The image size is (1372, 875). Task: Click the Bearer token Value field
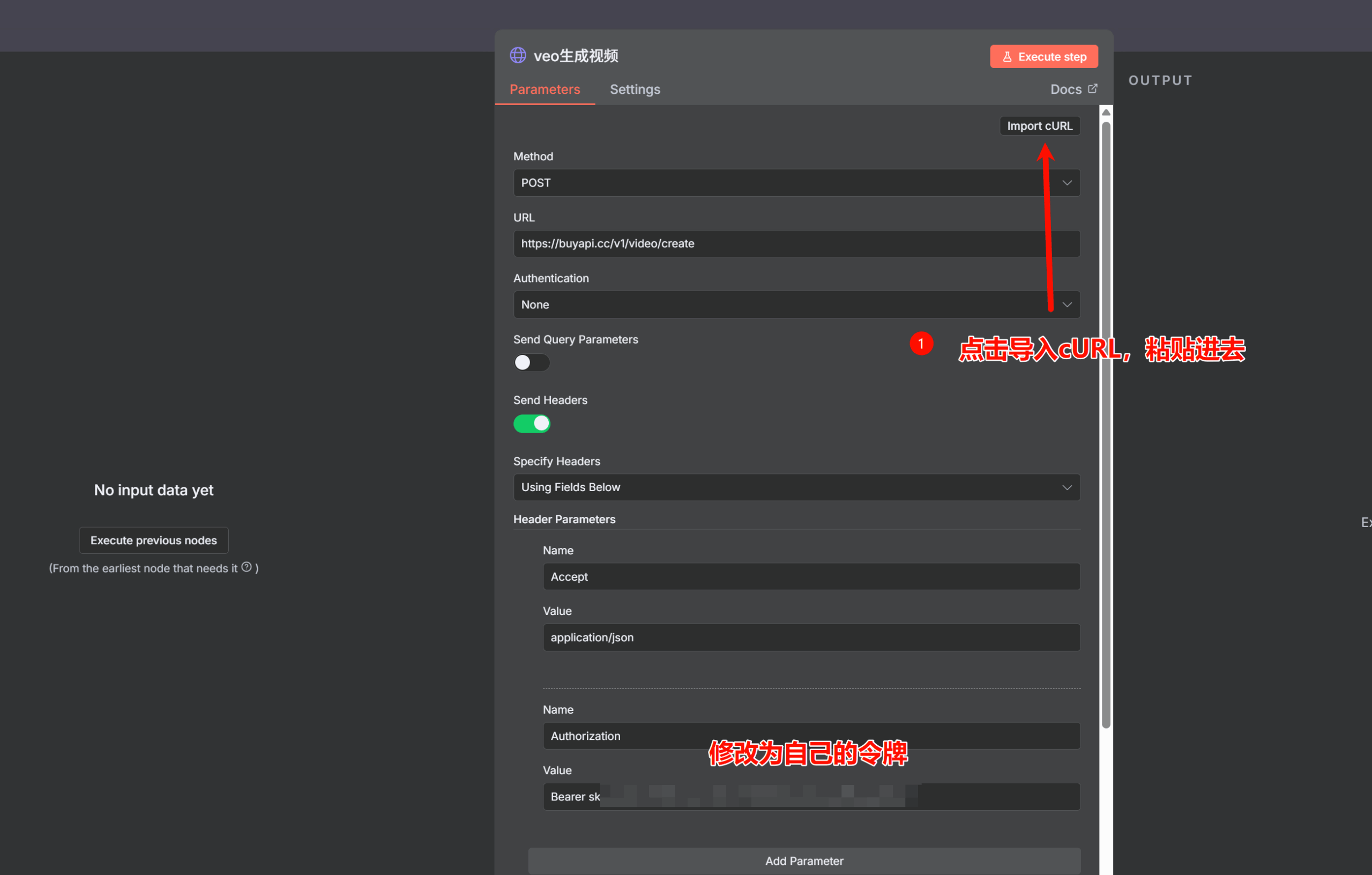[811, 796]
